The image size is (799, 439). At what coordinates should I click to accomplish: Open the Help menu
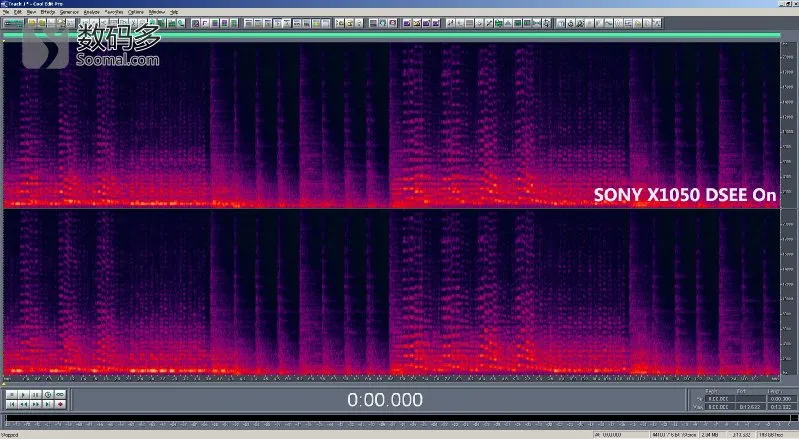pyautogui.click(x=174, y=12)
